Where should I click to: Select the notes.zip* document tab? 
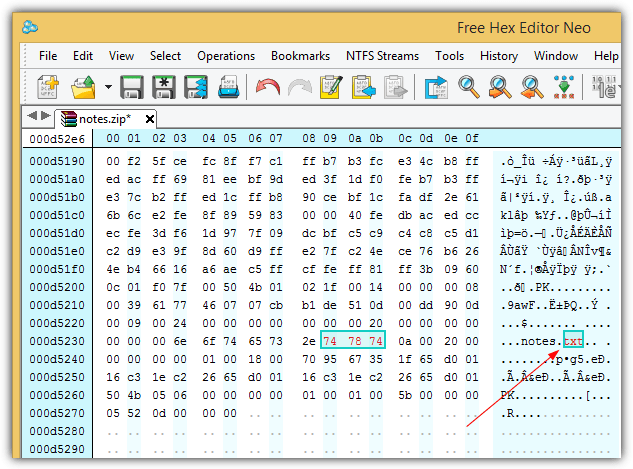pyautogui.click(x=105, y=119)
